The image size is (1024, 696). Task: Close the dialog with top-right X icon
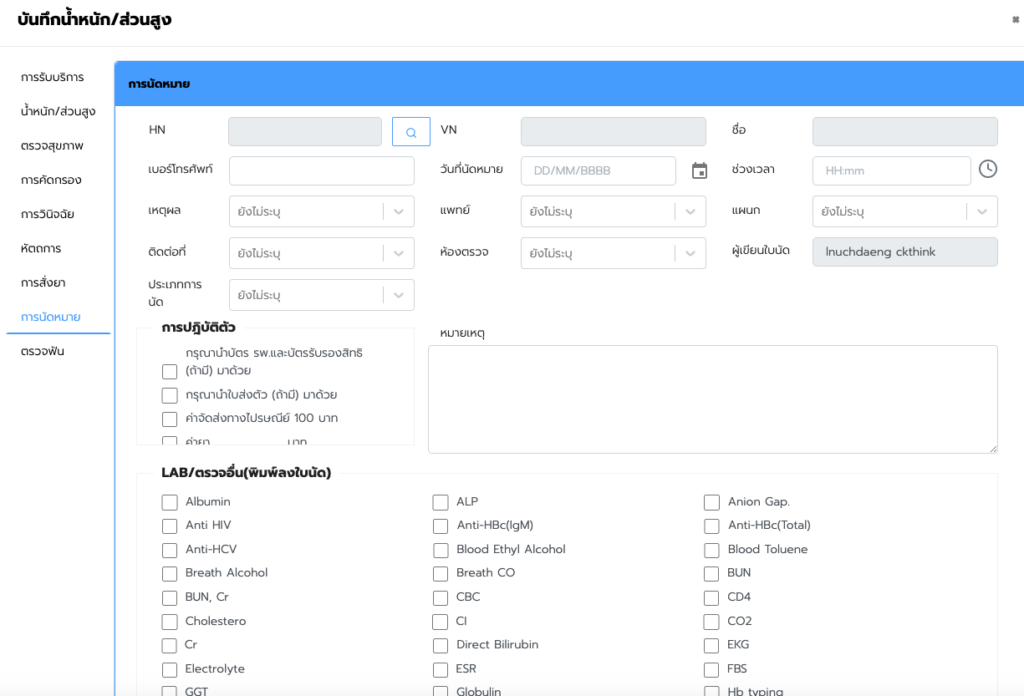tap(1016, 19)
